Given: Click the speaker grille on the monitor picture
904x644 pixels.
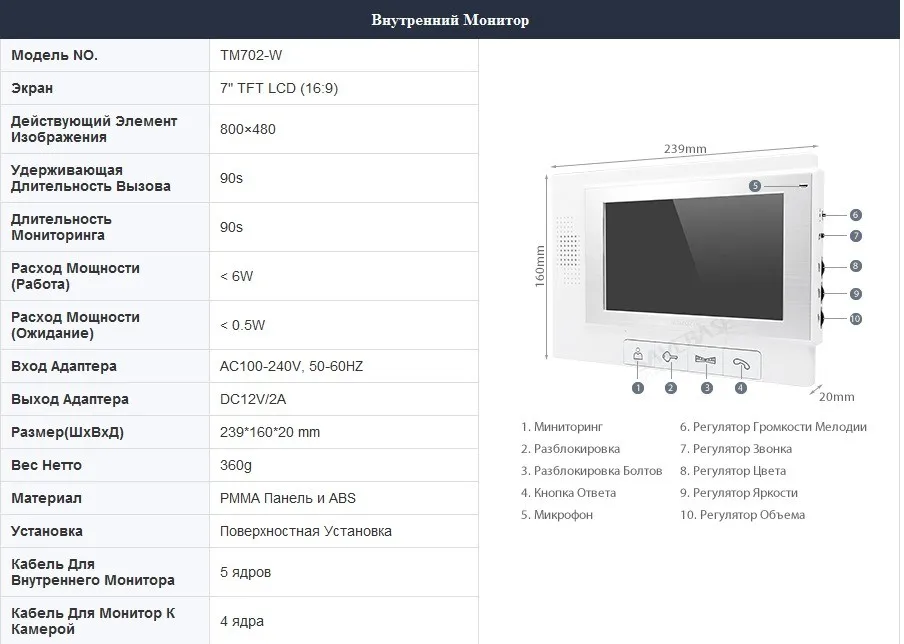Looking at the screenshot, I should coord(568,250).
